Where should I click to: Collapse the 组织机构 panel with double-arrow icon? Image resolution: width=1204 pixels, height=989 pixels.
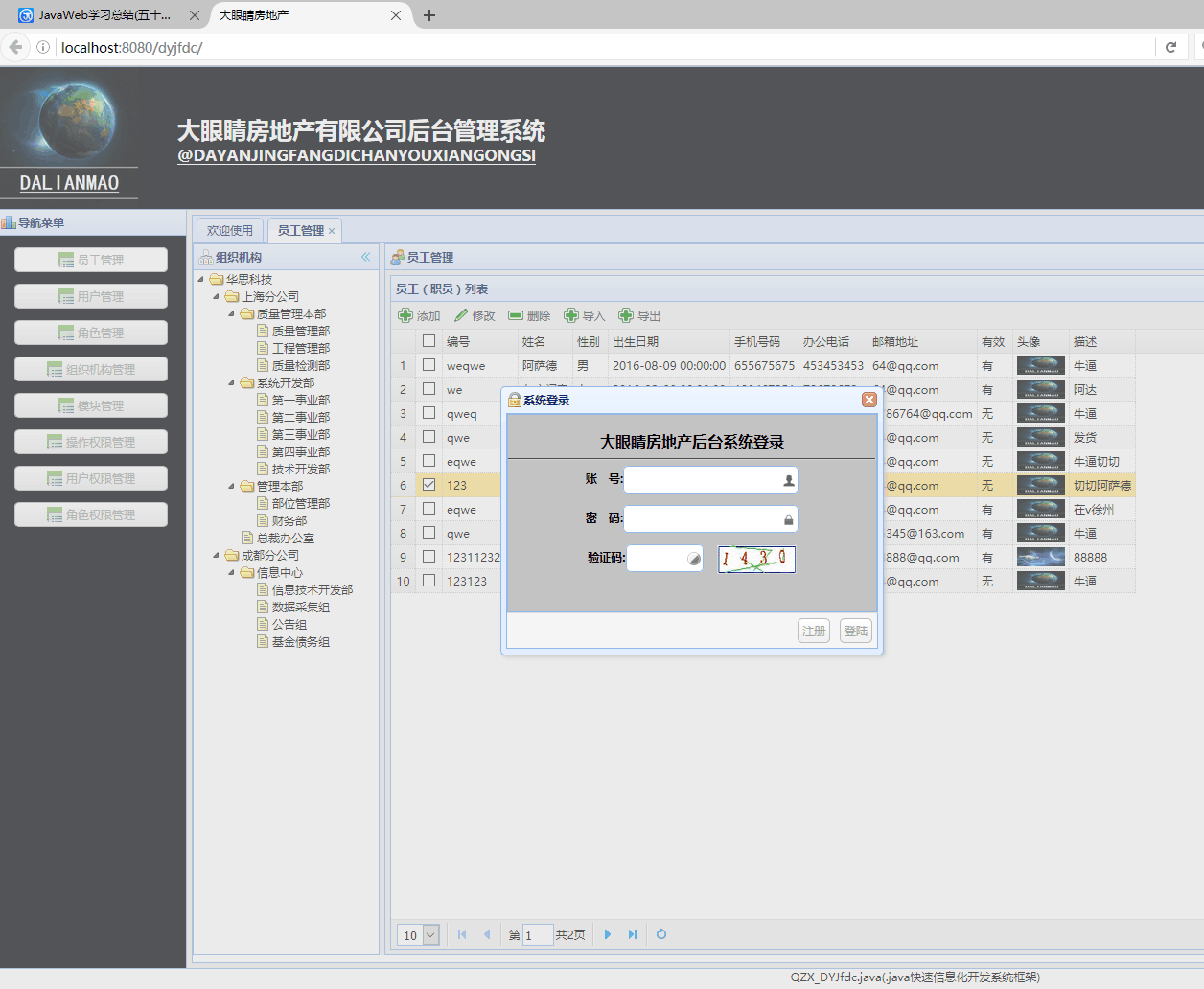365,257
